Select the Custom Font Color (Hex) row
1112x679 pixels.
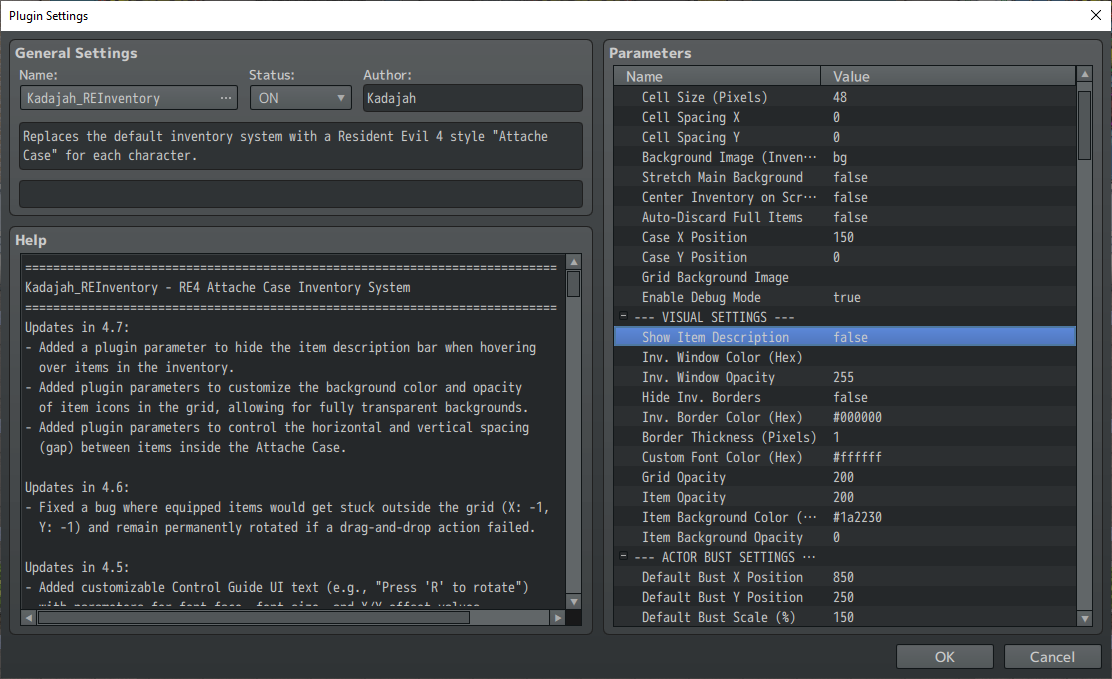(x=845, y=457)
